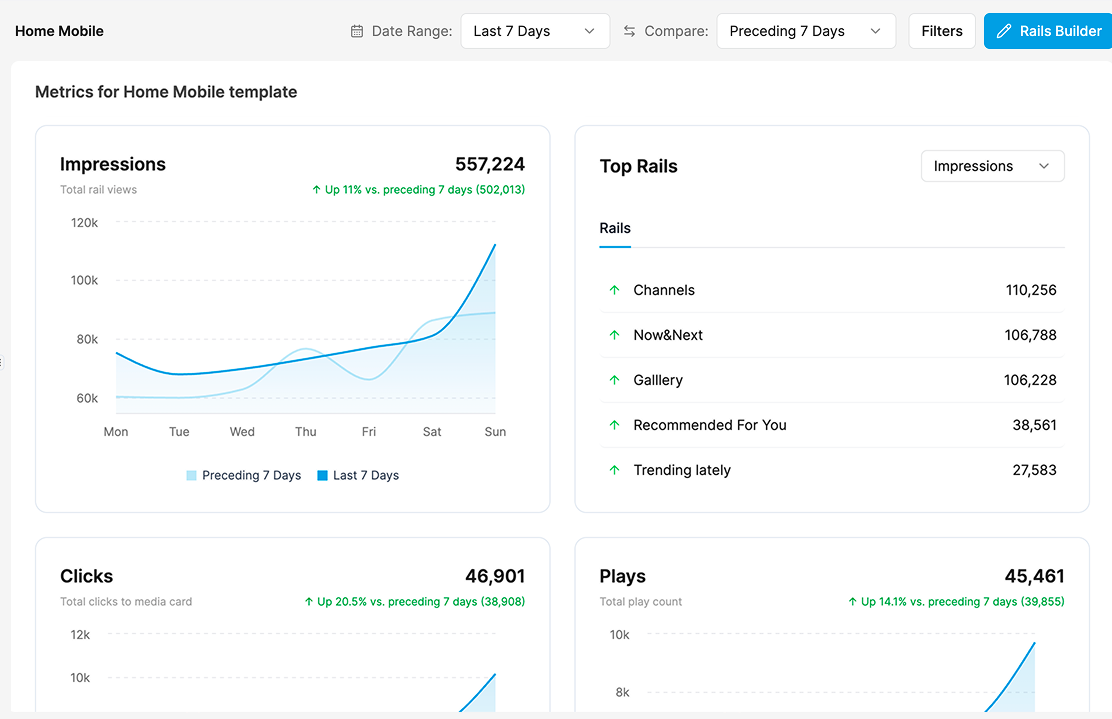
Task: Click the Sunday peak of Impressions line
Action: [x=495, y=245]
